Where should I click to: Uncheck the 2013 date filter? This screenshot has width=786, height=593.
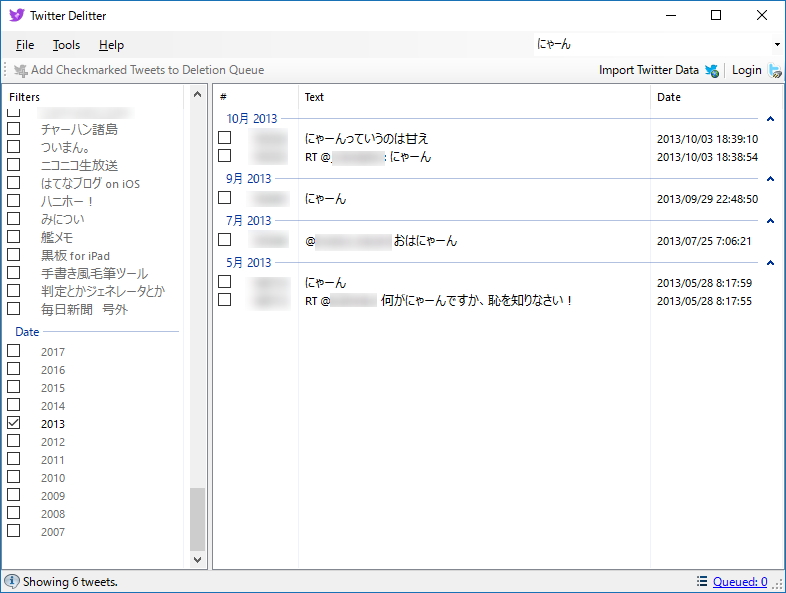click(14, 423)
